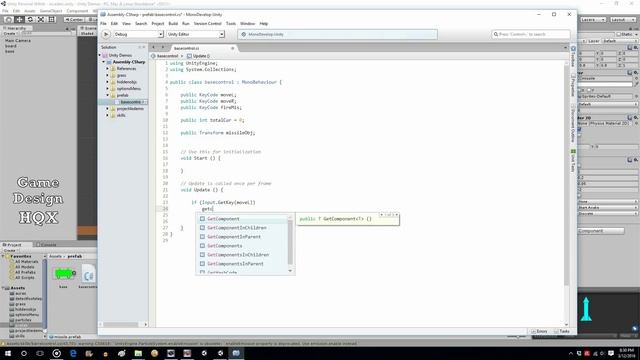Open the Unit Tests side pad
The image size is (640, 360).
(573, 160)
